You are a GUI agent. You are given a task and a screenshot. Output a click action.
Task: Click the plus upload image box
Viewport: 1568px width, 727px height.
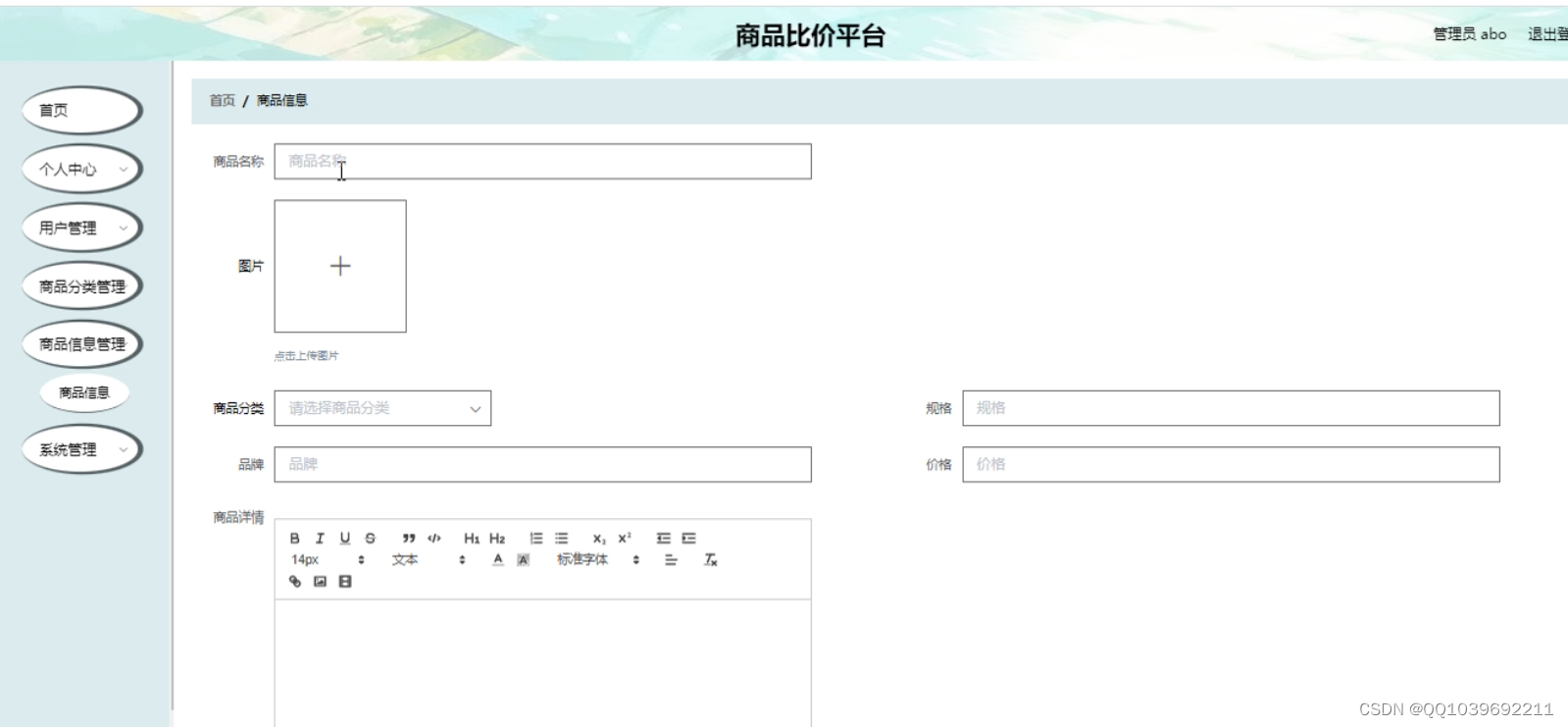click(x=340, y=266)
